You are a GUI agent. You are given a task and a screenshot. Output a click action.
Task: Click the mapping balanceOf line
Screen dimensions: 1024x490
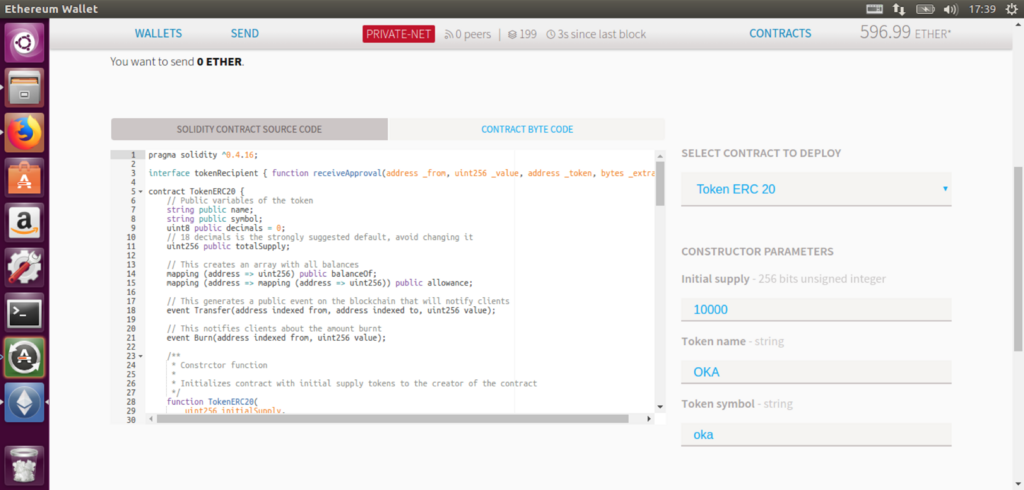[272, 274]
